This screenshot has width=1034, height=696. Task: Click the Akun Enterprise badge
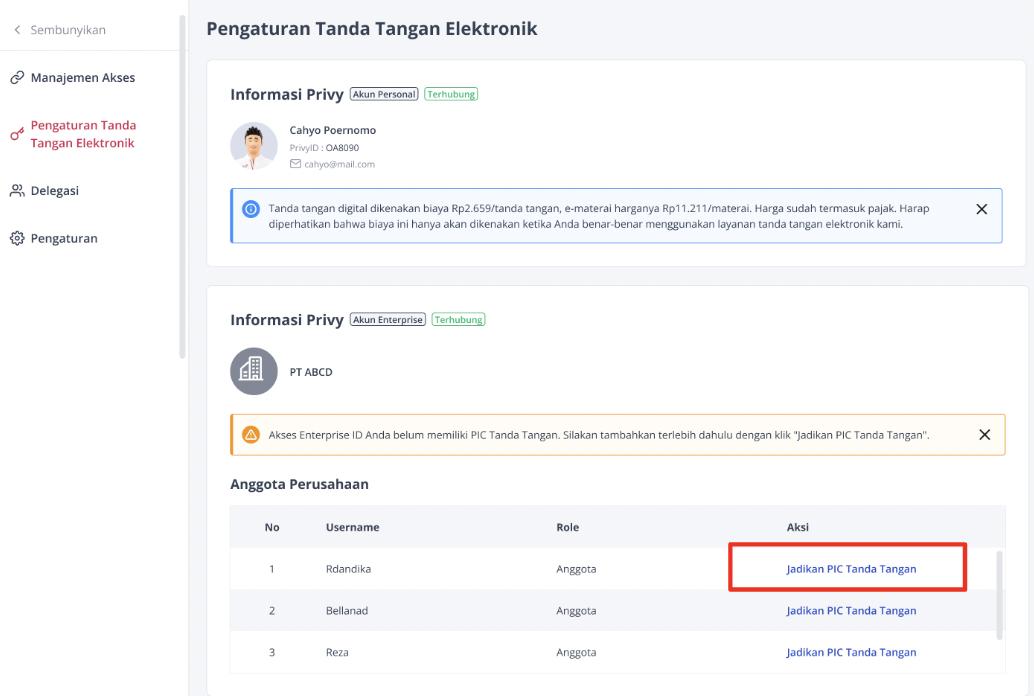point(387,319)
